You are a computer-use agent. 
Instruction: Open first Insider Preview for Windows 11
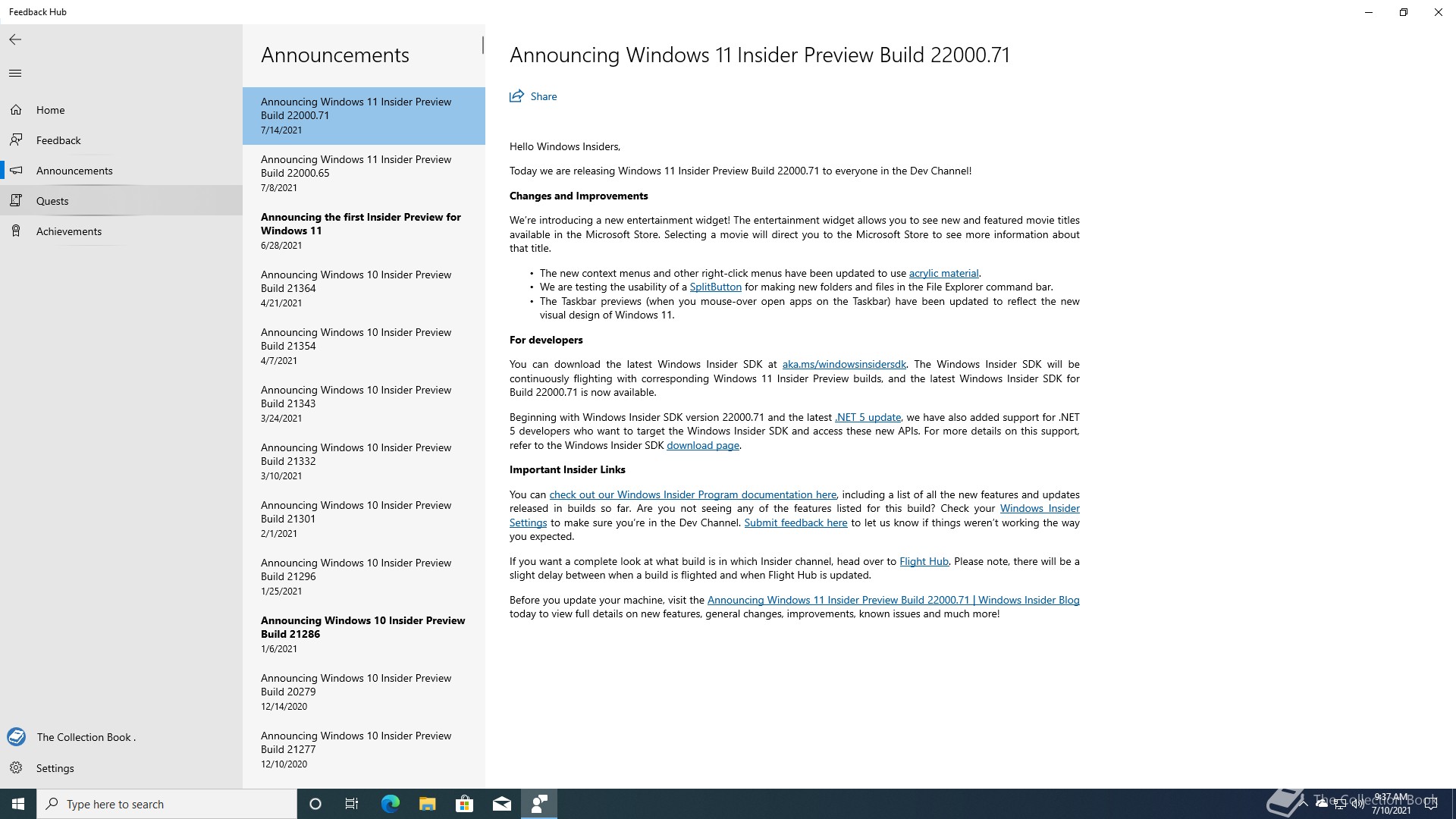pos(364,231)
